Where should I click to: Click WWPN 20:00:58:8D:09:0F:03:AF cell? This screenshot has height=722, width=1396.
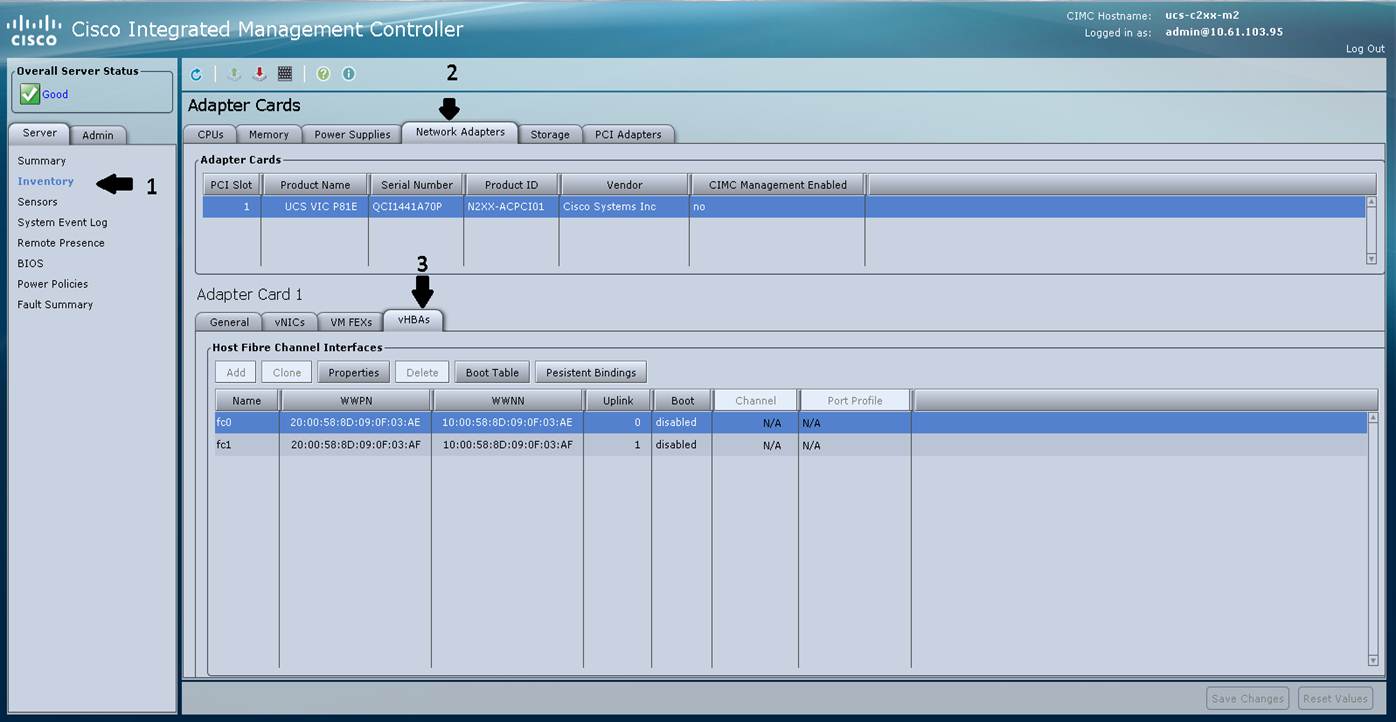click(355, 445)
